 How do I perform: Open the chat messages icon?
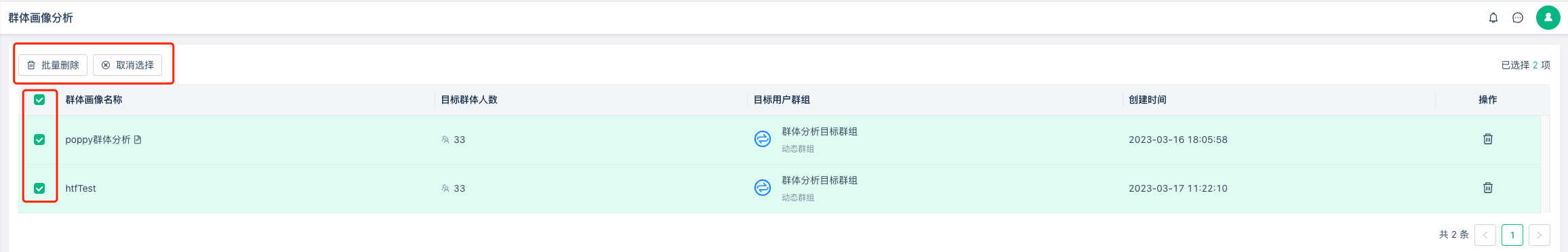tap(1518, 18)
